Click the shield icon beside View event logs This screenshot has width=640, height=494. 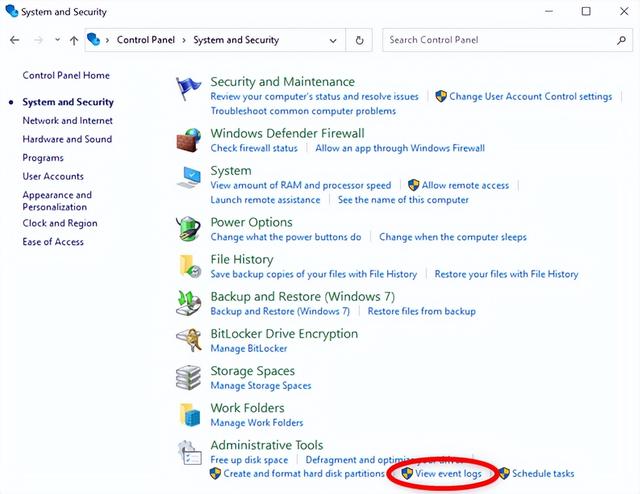[407, 474]
